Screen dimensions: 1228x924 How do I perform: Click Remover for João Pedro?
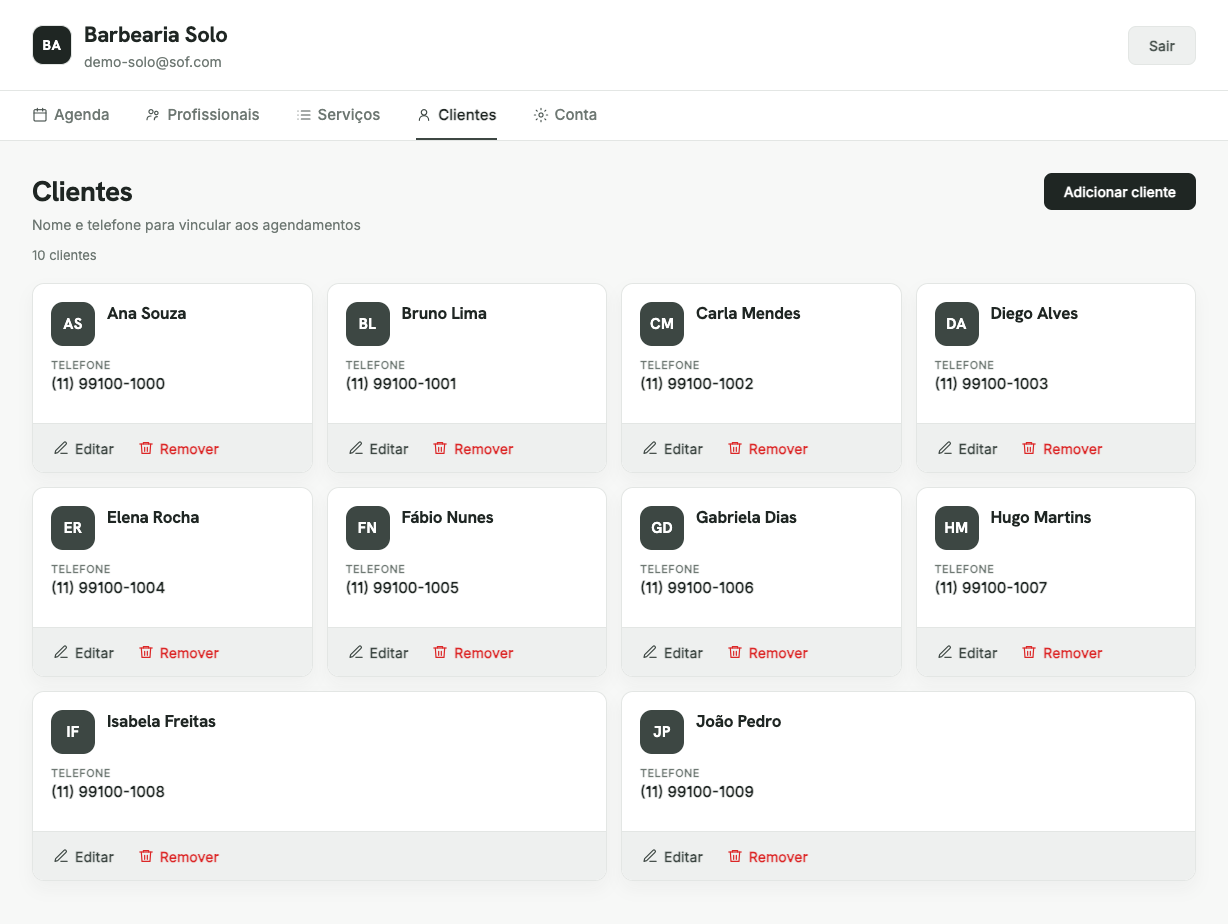(768, 857)
